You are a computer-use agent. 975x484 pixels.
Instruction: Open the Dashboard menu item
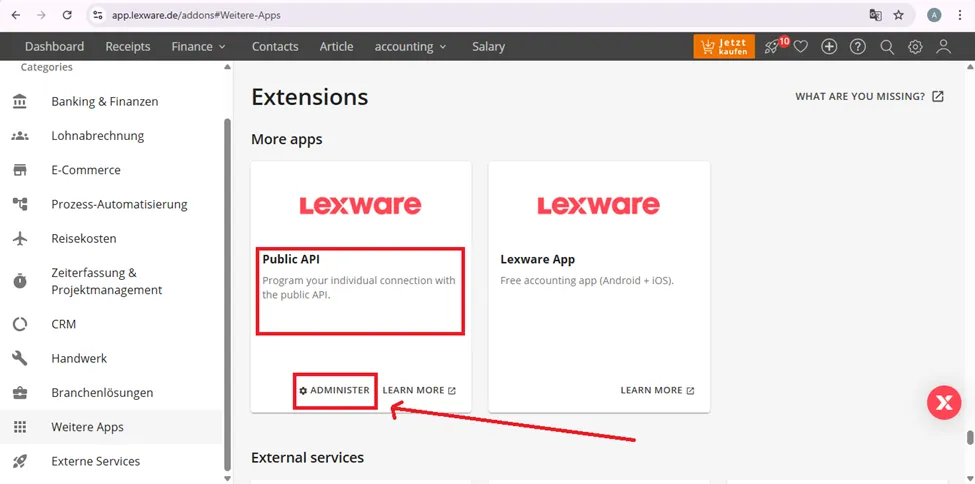click(x=55, y=47)
